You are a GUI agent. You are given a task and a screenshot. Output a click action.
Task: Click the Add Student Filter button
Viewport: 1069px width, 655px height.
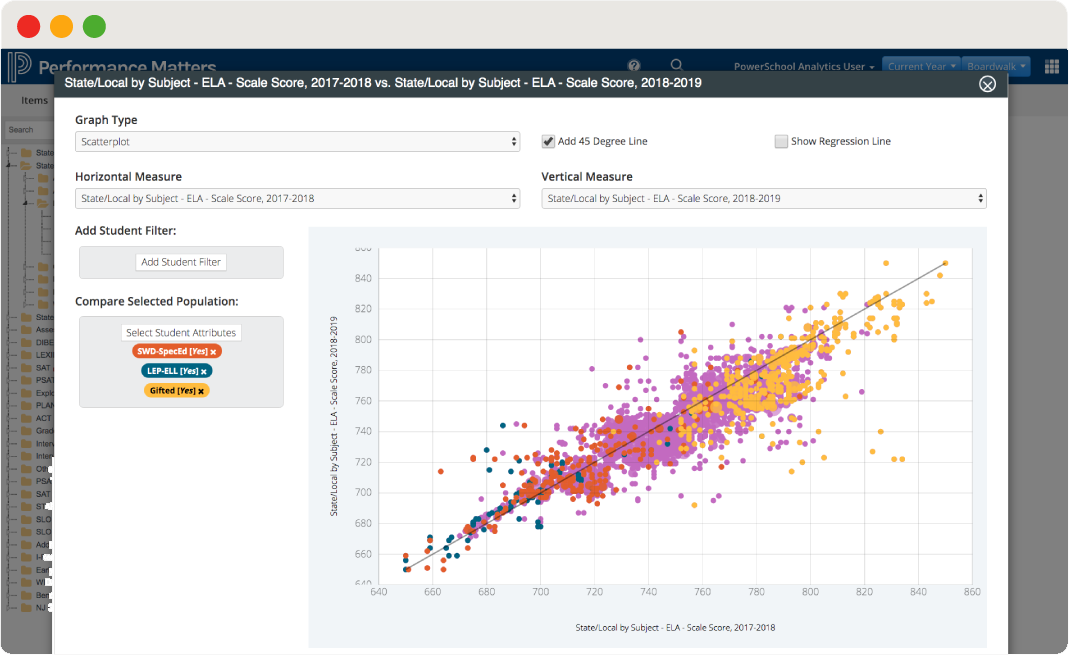click(x=181, y=261)
